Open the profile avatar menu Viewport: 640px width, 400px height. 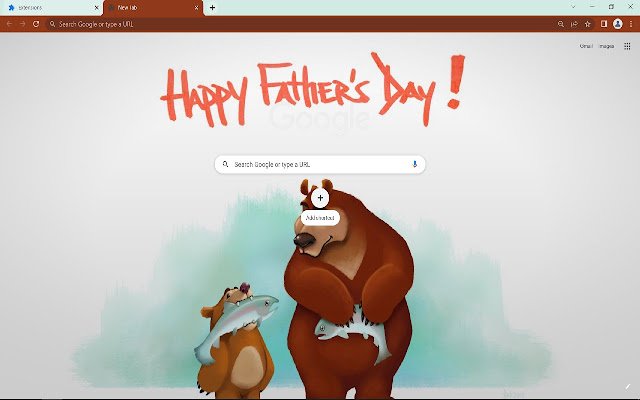coord(618,24)
